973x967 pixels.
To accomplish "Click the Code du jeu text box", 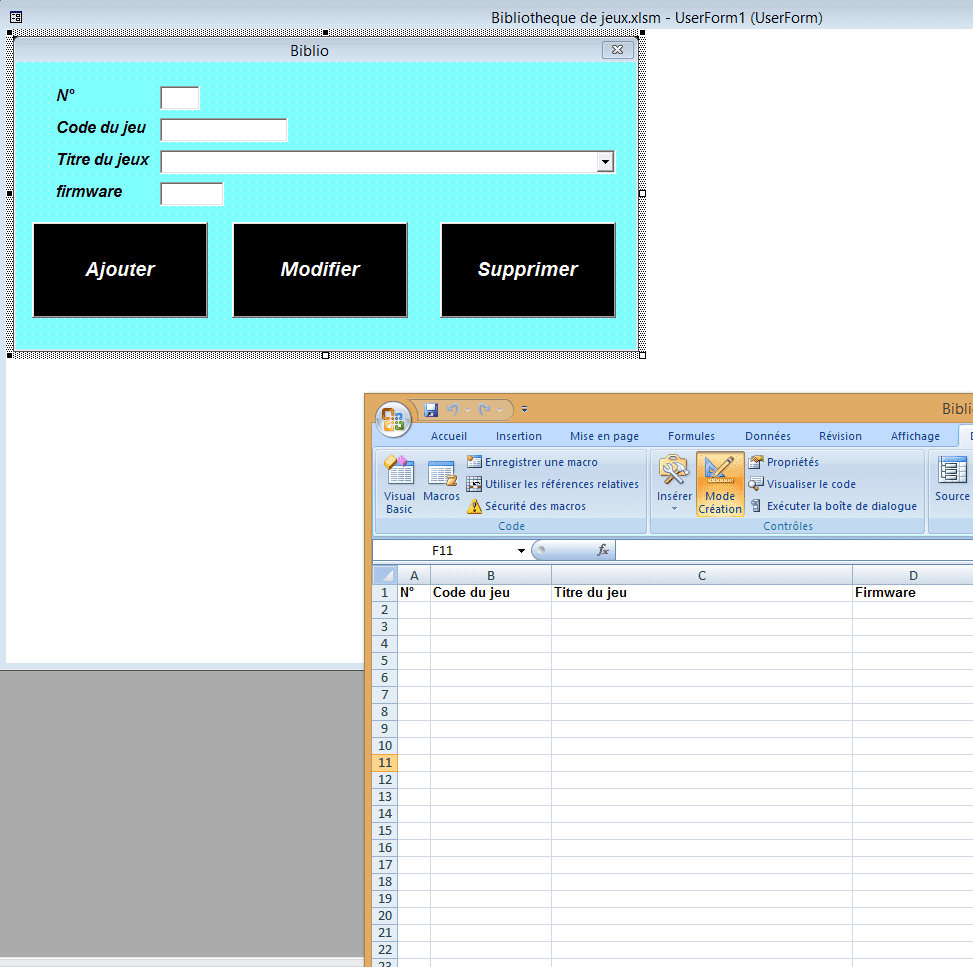I will [224, 130].
